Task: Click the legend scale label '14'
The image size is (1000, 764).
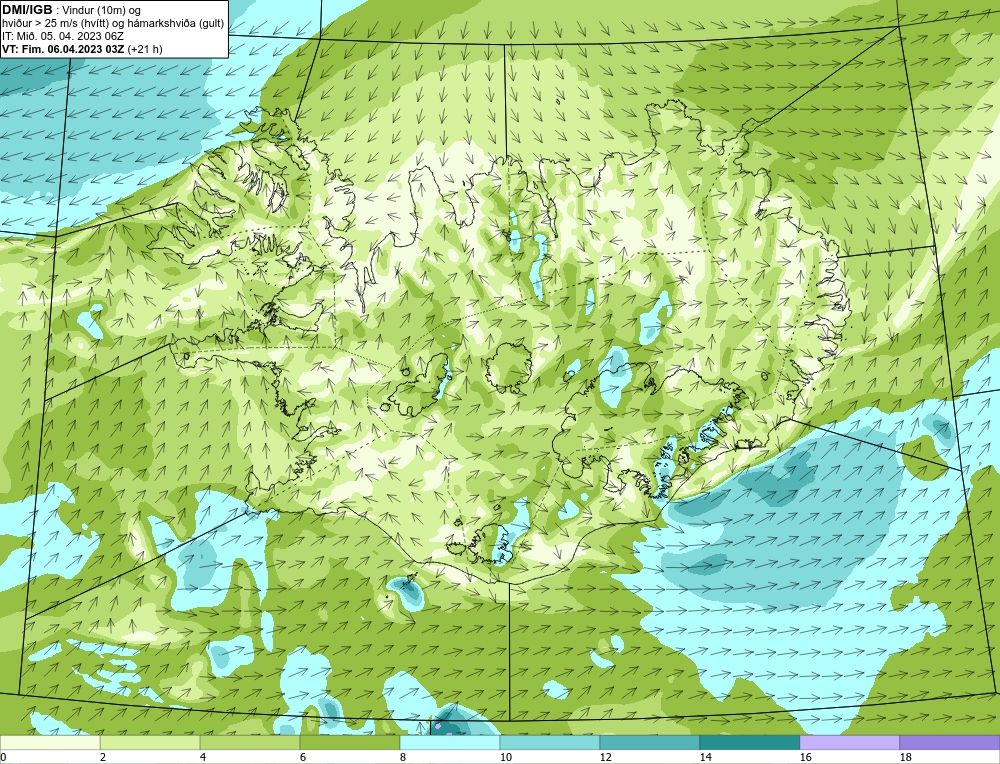Action: point(706,757)
